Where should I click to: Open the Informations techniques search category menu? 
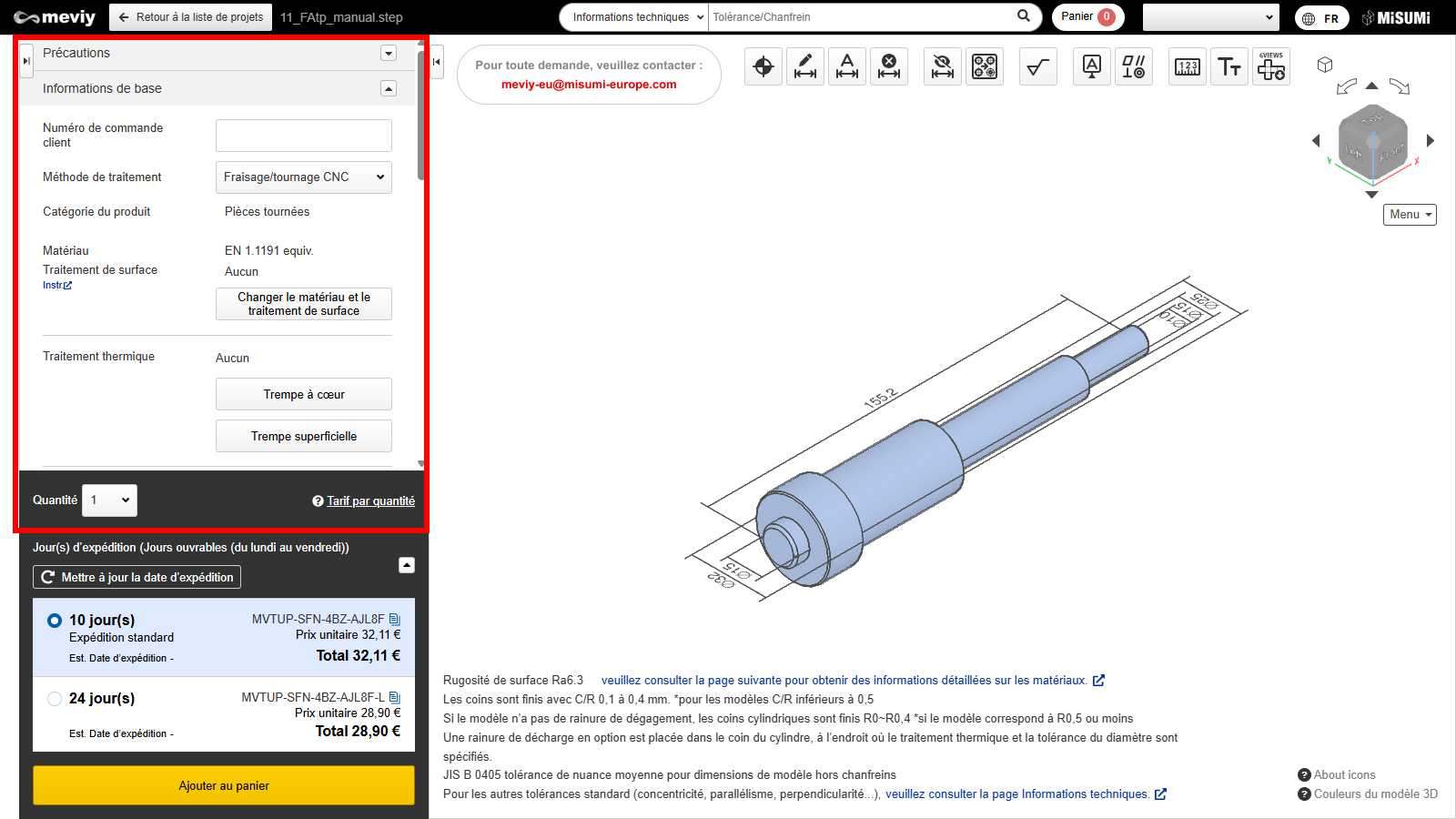pyautogui.click(x=634, y=17)
